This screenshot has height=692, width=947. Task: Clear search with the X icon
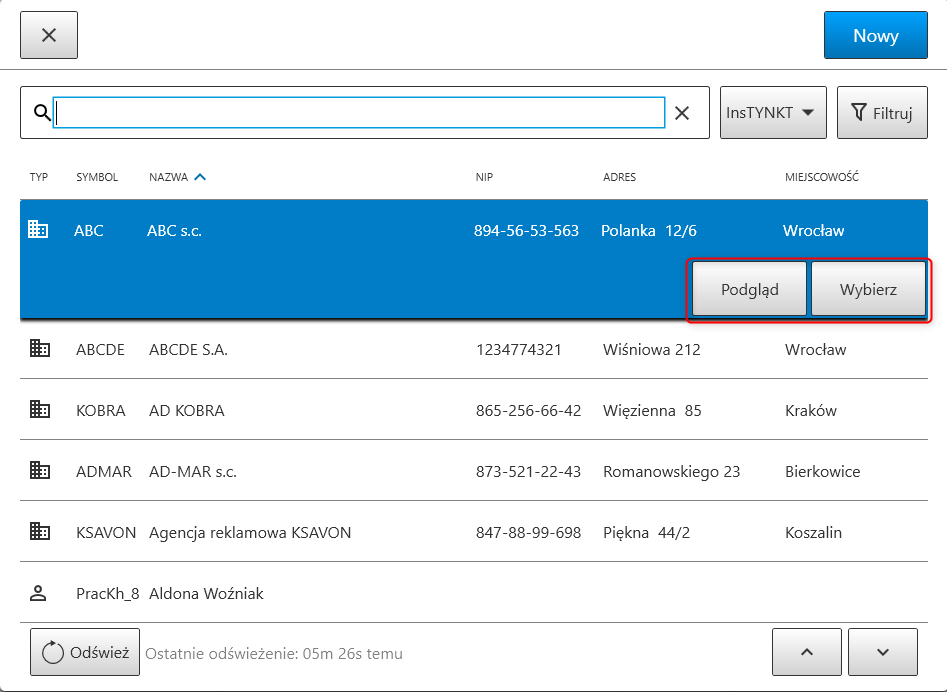tap(682, 113)
